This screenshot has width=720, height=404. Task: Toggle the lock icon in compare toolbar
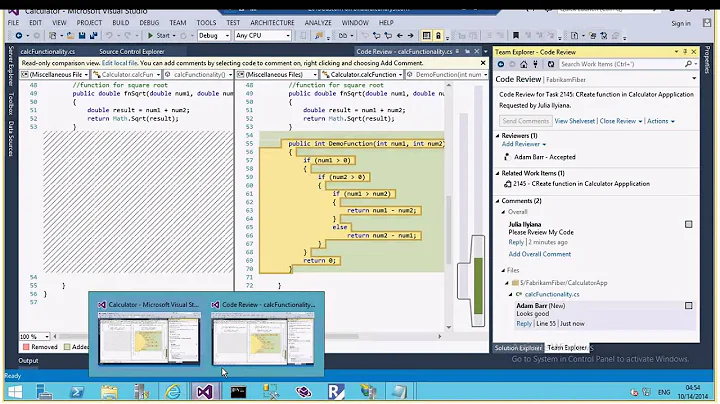coord(438,35)
